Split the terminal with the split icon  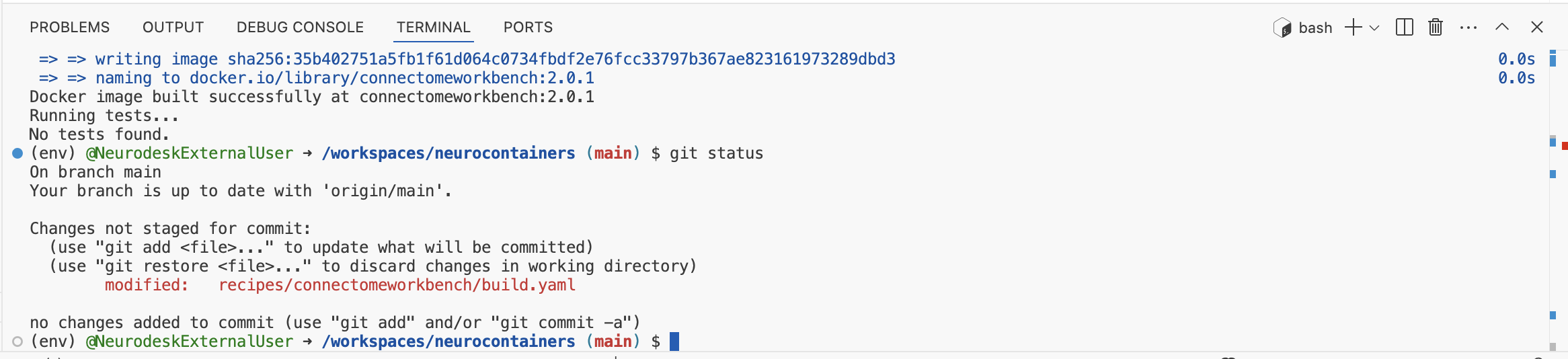coord(1405,28)
